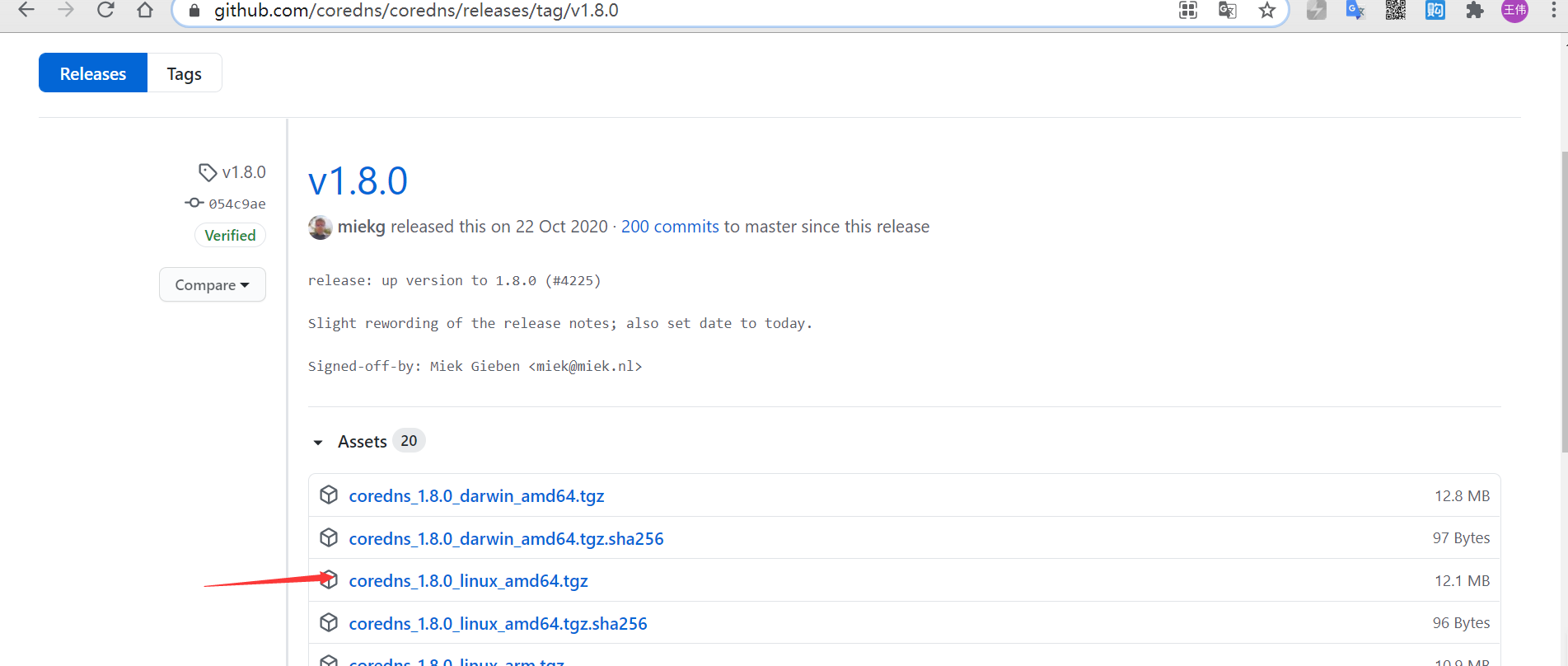The width and height of the screenshot is (1568, 666).
Task: Click the Verified badge
Action: pyautogui.click(x=230, y=235)
